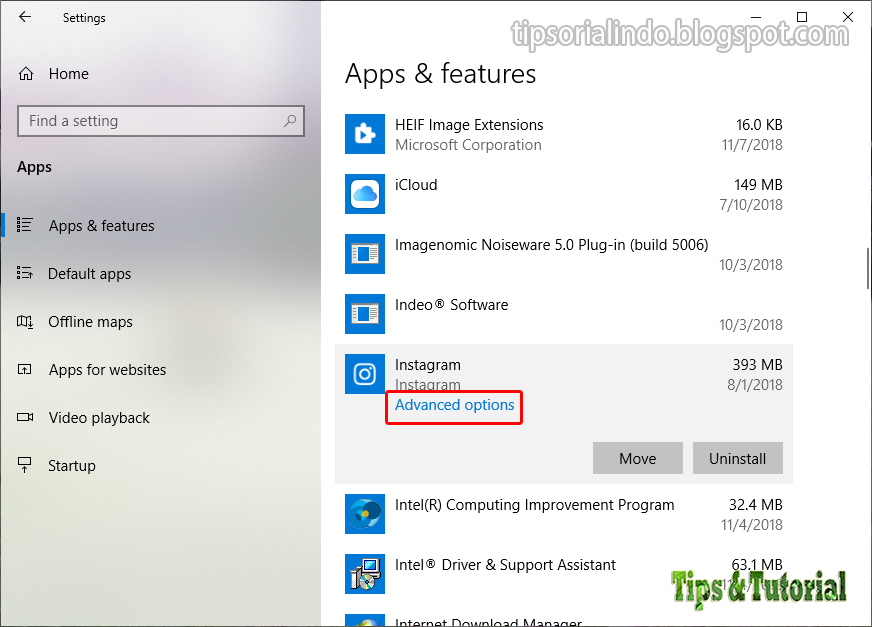Click the Indeo Software app icon
The height and width of the screenshot is (627, 872).
(x=365, y=314)
